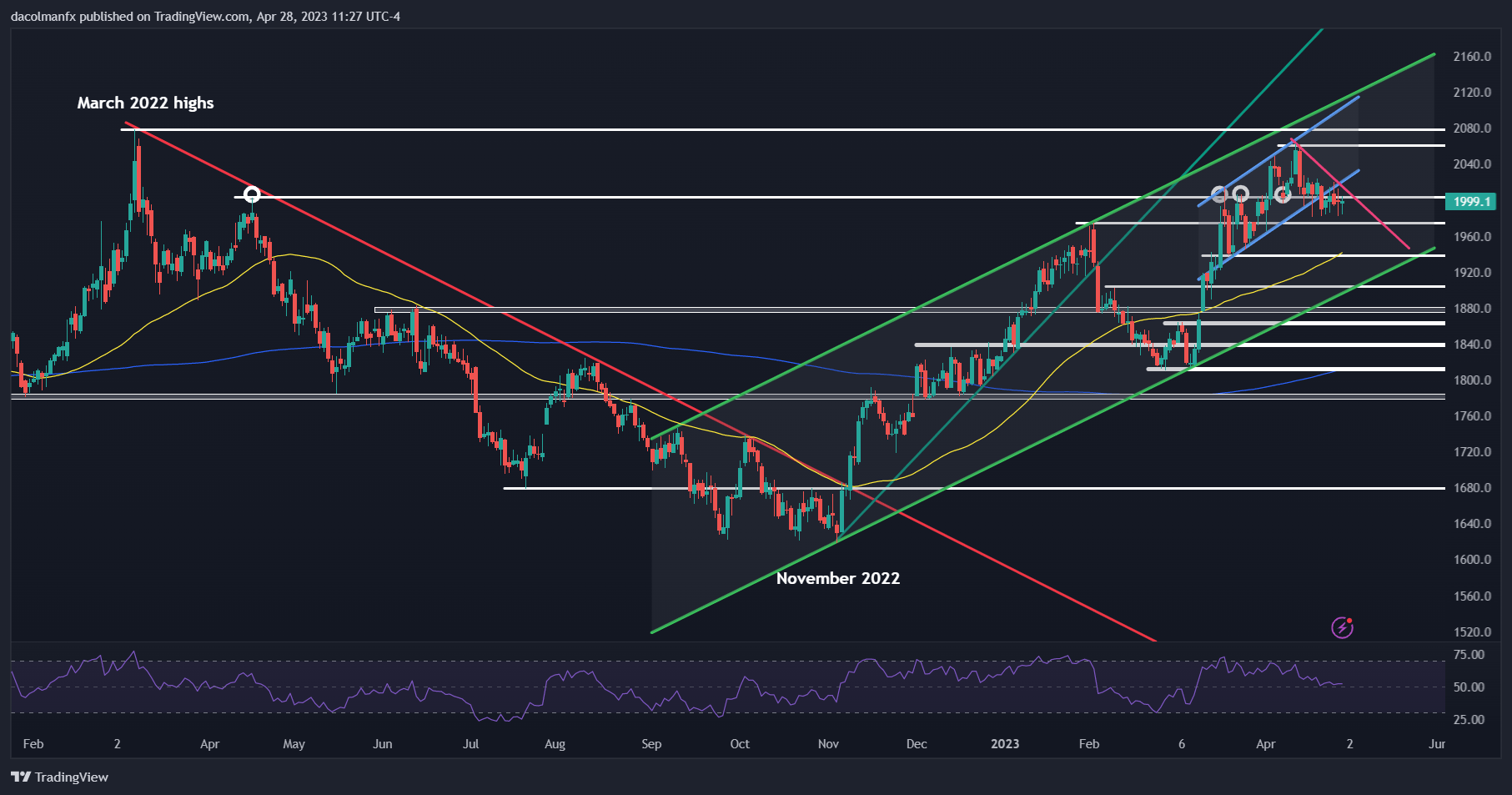Click the pink lightning bolt event icon
The width and height of the screenshot is (1512, 795).
point(1342,627)
